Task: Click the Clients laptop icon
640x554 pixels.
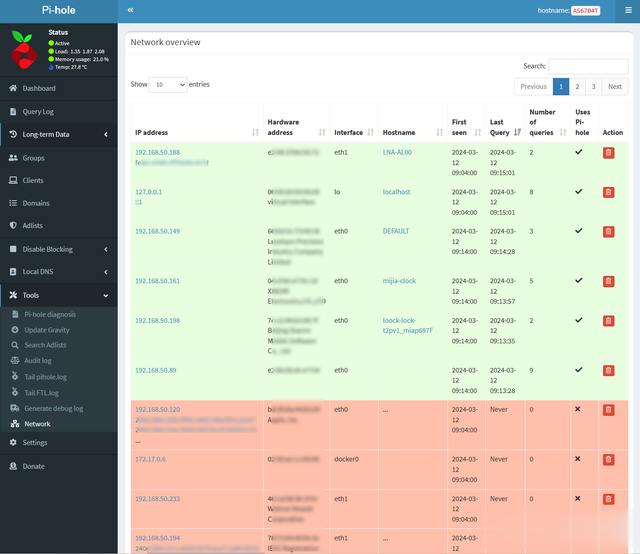Action: click(13, 180)
